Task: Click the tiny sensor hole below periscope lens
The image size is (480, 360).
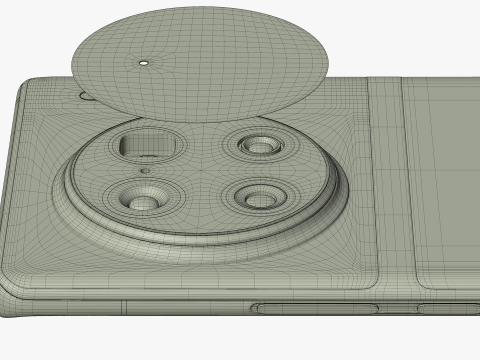Action: coord(145,171)
